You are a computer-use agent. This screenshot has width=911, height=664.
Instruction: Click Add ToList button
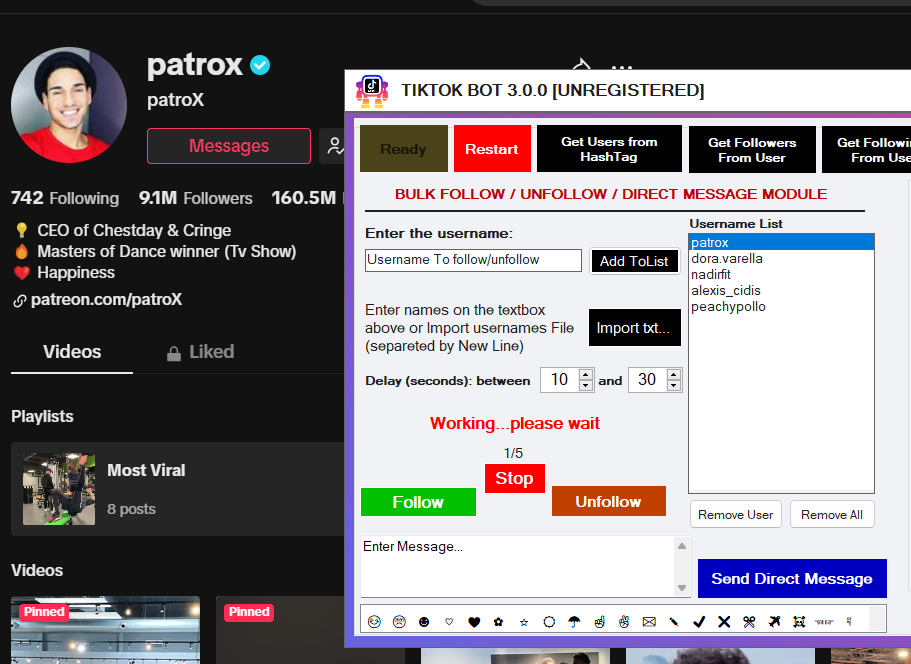pyautogui.click(x=634, y=261)
